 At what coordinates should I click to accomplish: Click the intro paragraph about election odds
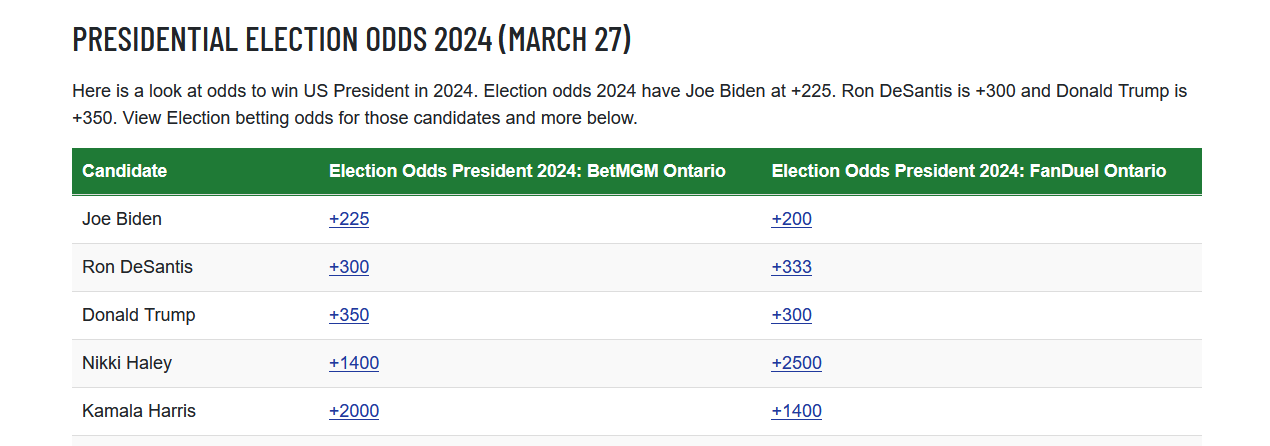pyautogui.click(x=630, y=105)
